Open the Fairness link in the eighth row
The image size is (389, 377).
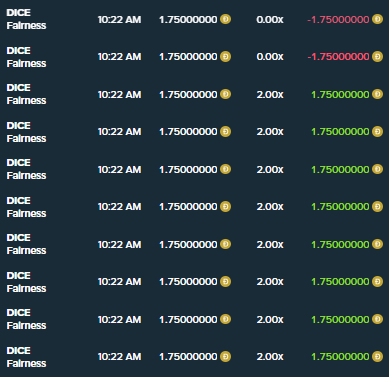click(x=26, y=288)
